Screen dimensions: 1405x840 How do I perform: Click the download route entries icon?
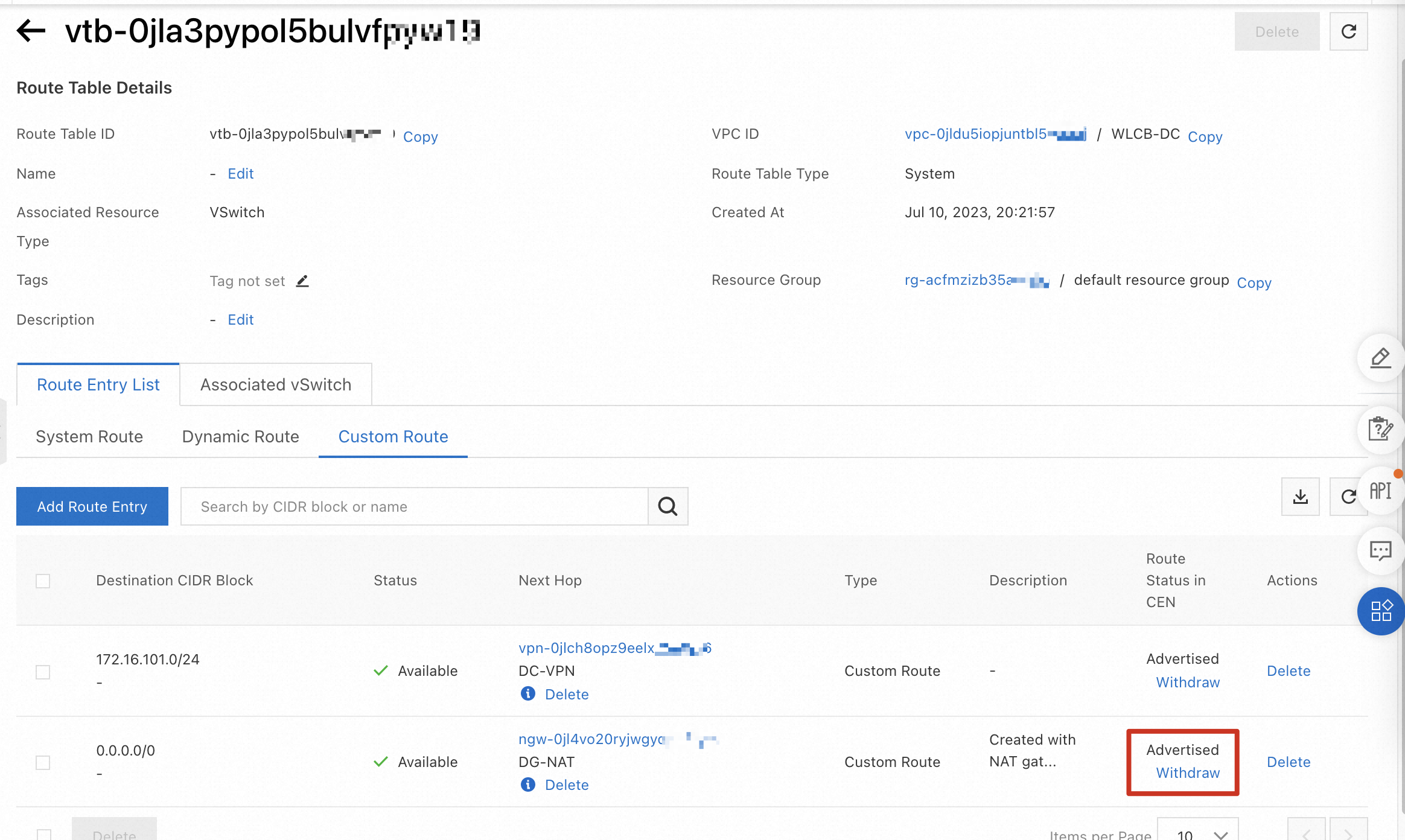point(1300,497)
